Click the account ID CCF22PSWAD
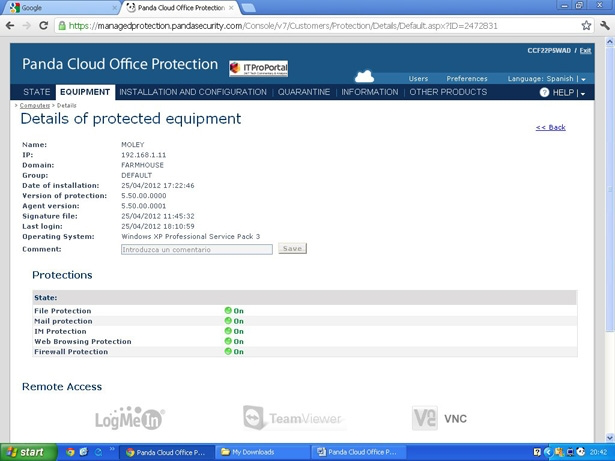Image resolution: width=615 pixels, height=461 pixels. (549, 51)
